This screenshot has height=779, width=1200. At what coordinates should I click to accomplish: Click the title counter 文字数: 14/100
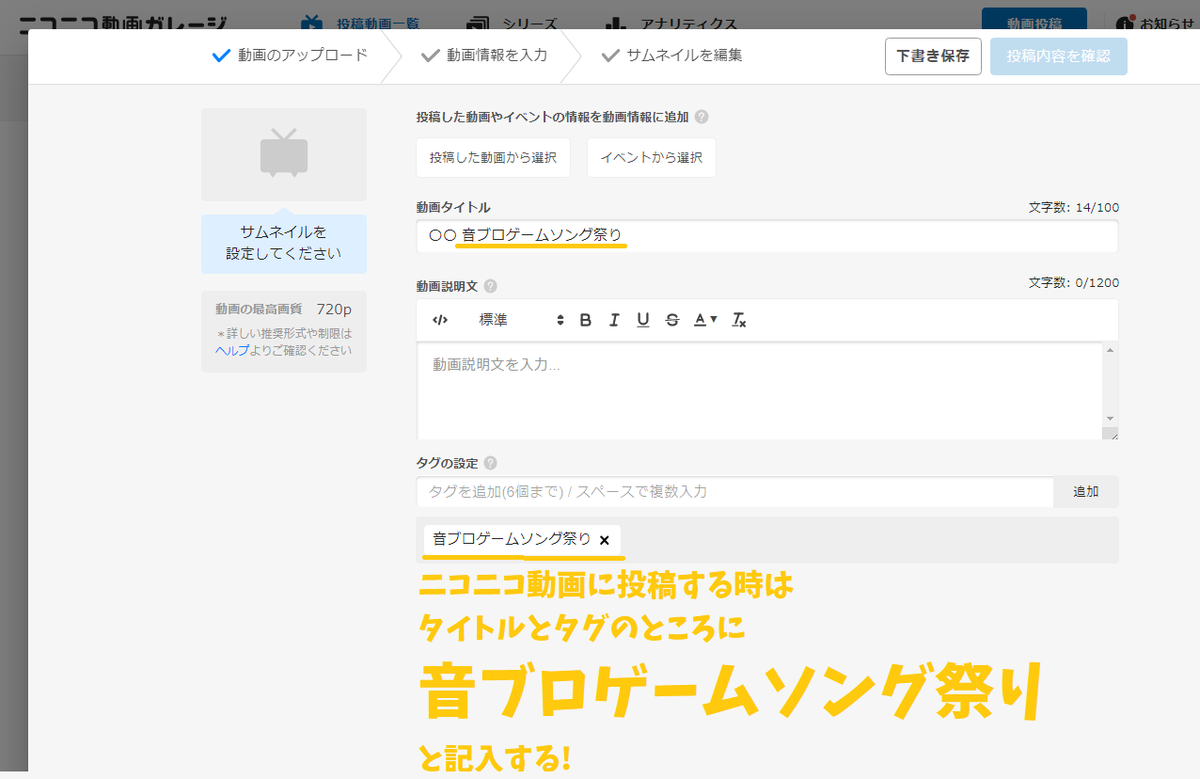(1073, 208)
